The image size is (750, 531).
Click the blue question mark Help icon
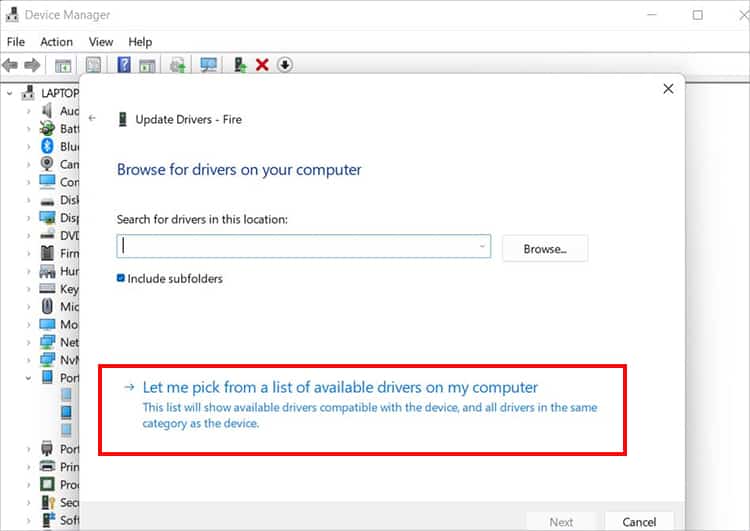(124, 65)
